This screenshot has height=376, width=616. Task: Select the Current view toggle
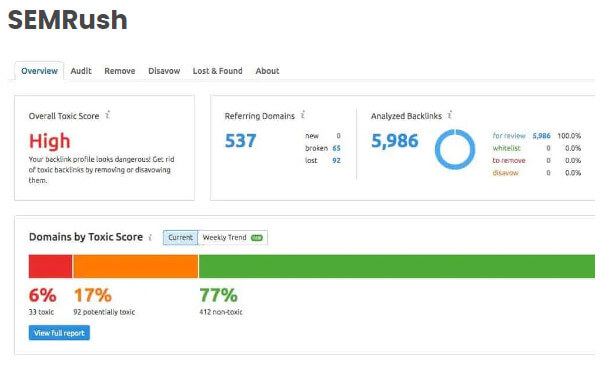pos(181,238)
